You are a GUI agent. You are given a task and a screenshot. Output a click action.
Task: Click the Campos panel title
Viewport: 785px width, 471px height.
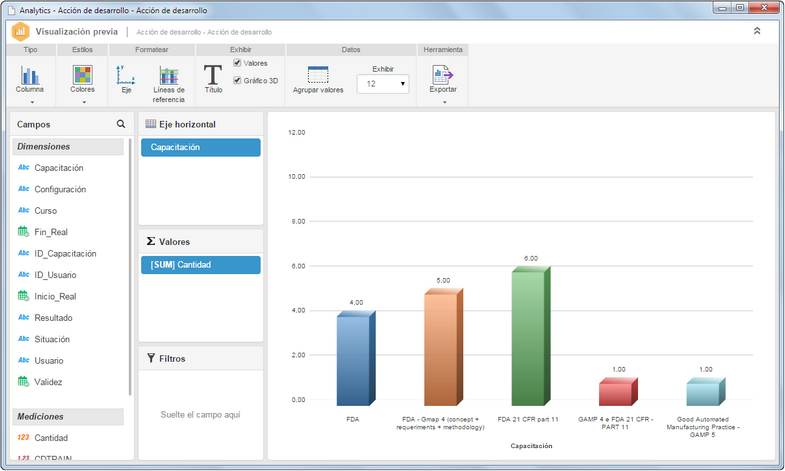click(34, 124)
